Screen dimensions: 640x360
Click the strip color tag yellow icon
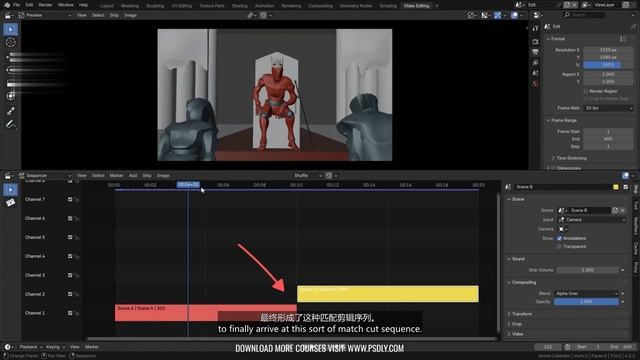tap(616, 187)
